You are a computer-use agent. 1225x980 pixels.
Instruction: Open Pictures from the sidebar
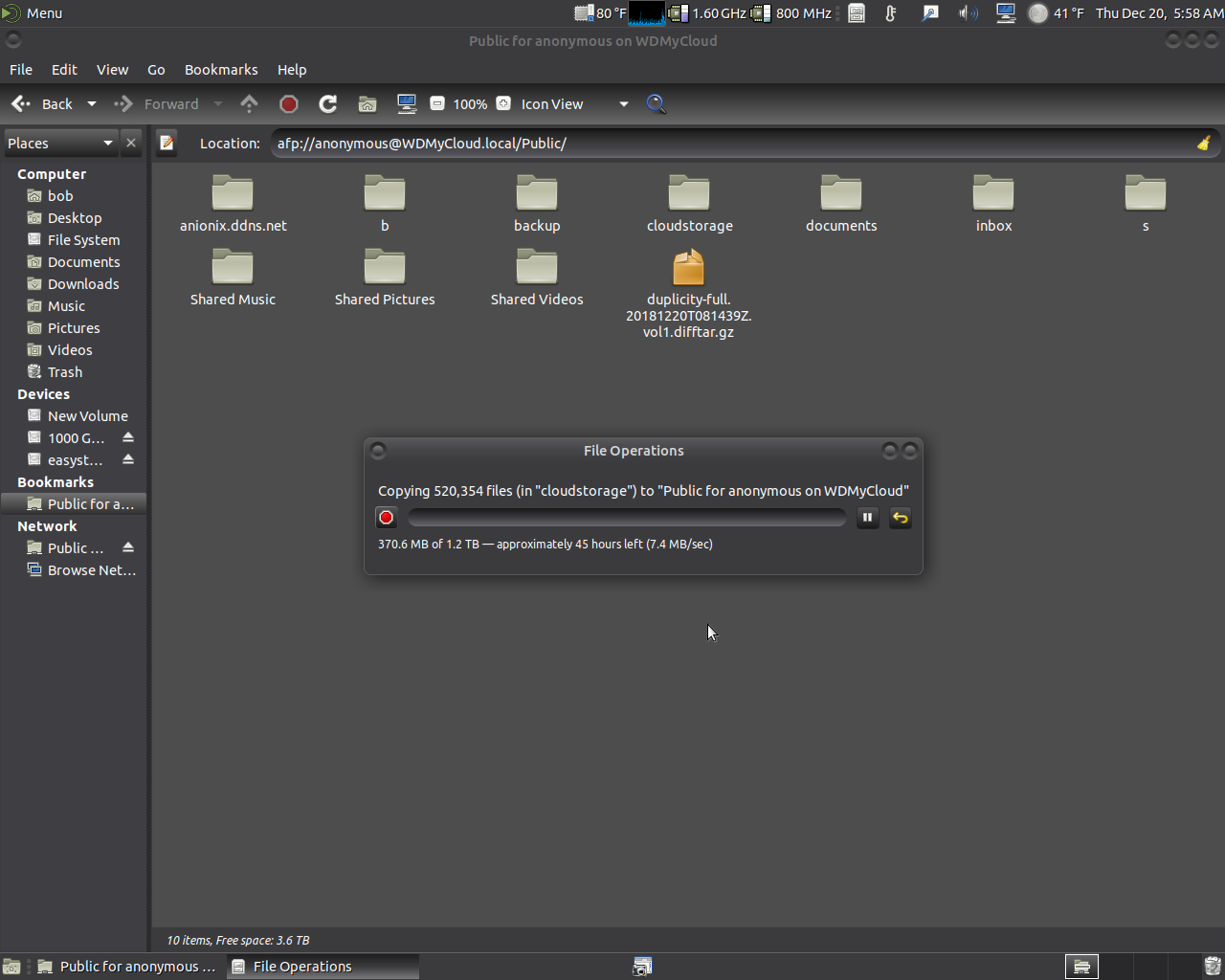click(74, 328)
